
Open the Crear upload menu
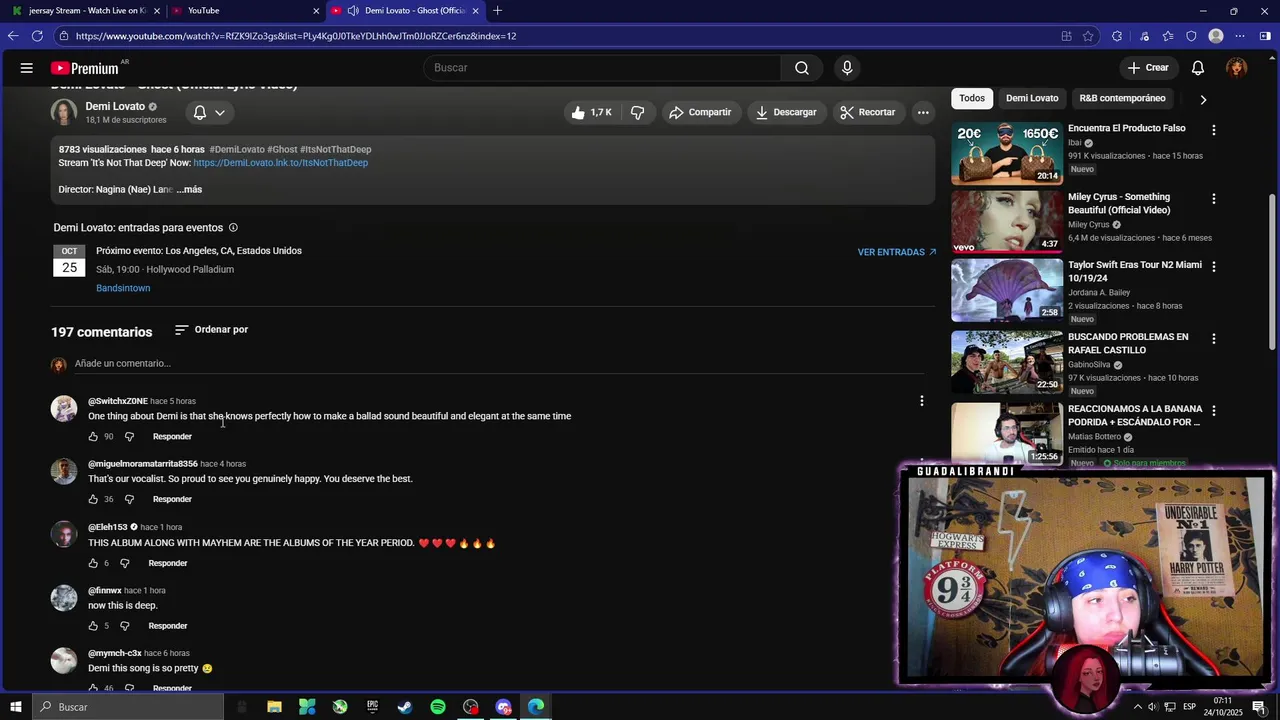pyautogui.click(x=1148, y=68)
